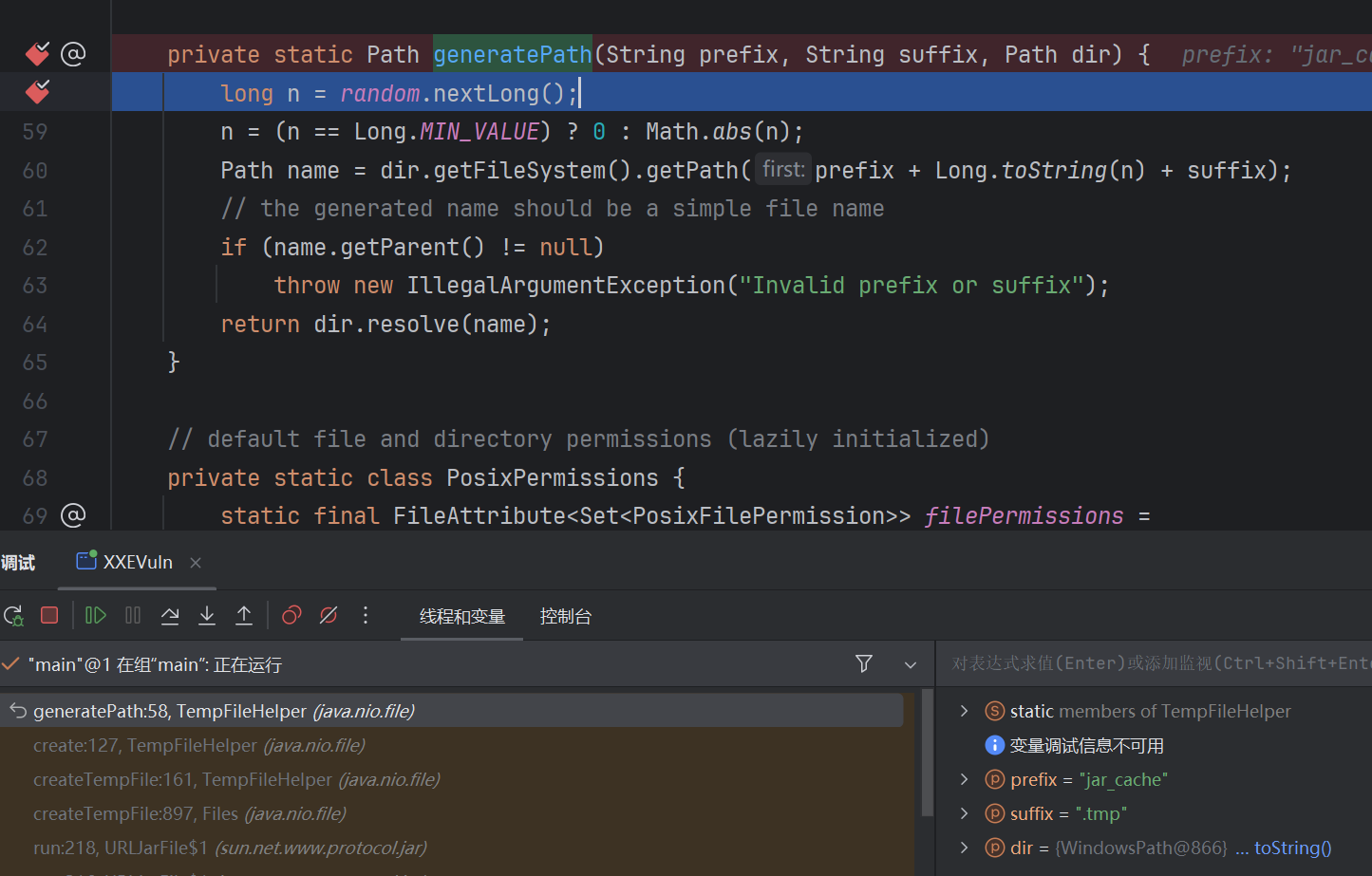Expand the prefix variable node
The image size is (1372, 876).
pyautogui.click(x=965, y=779)
